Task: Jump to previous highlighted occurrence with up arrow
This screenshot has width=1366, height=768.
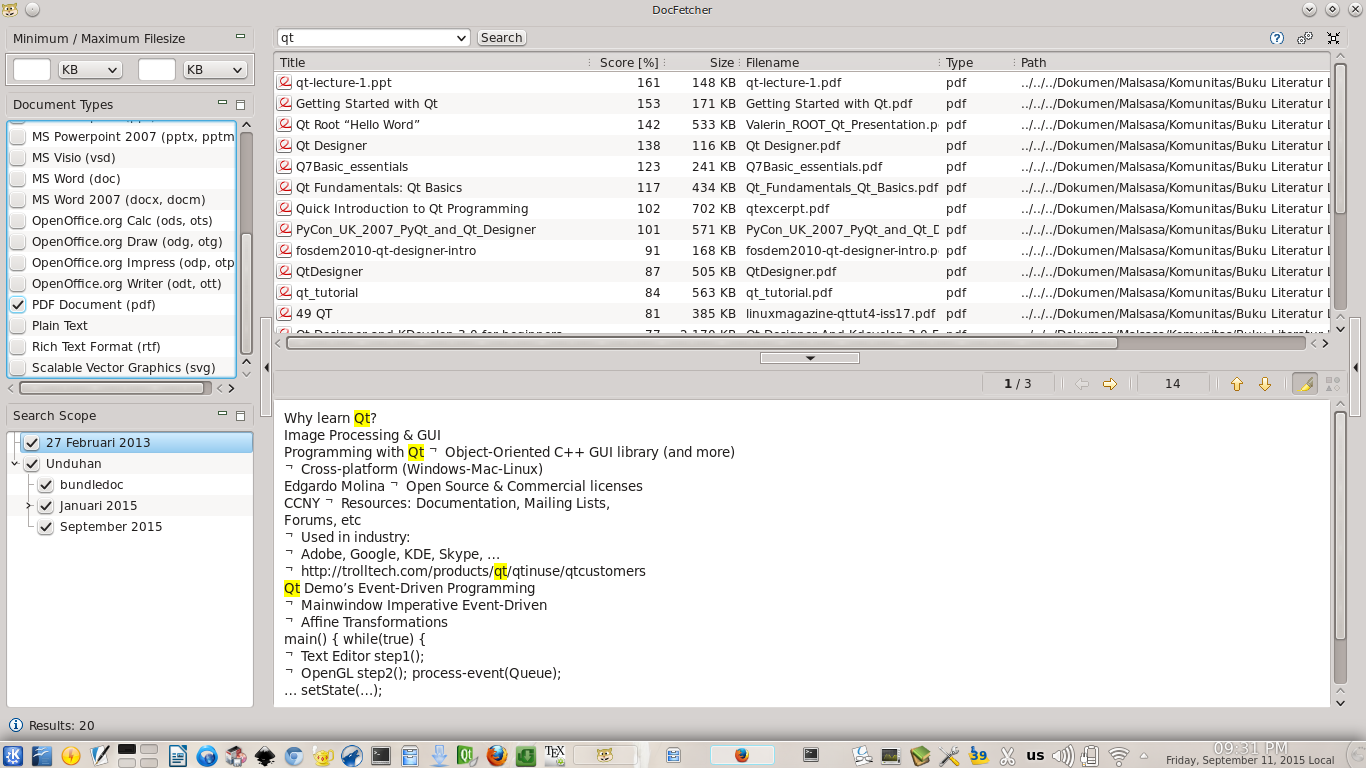Action: [x=1237, y=383]
